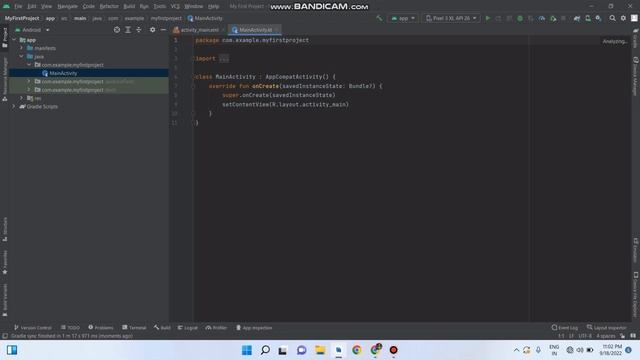
Task: Click the Select Opened File target icon
Action: point(117,30)
